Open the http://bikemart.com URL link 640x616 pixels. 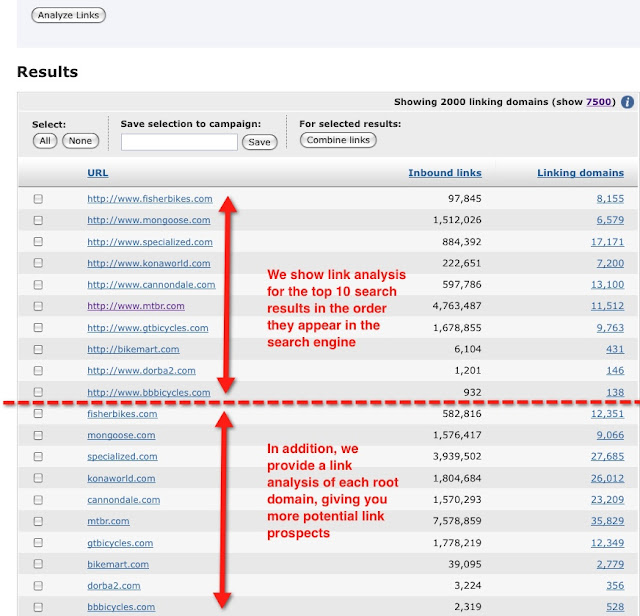pyautogui.click(x=133, y=349)
